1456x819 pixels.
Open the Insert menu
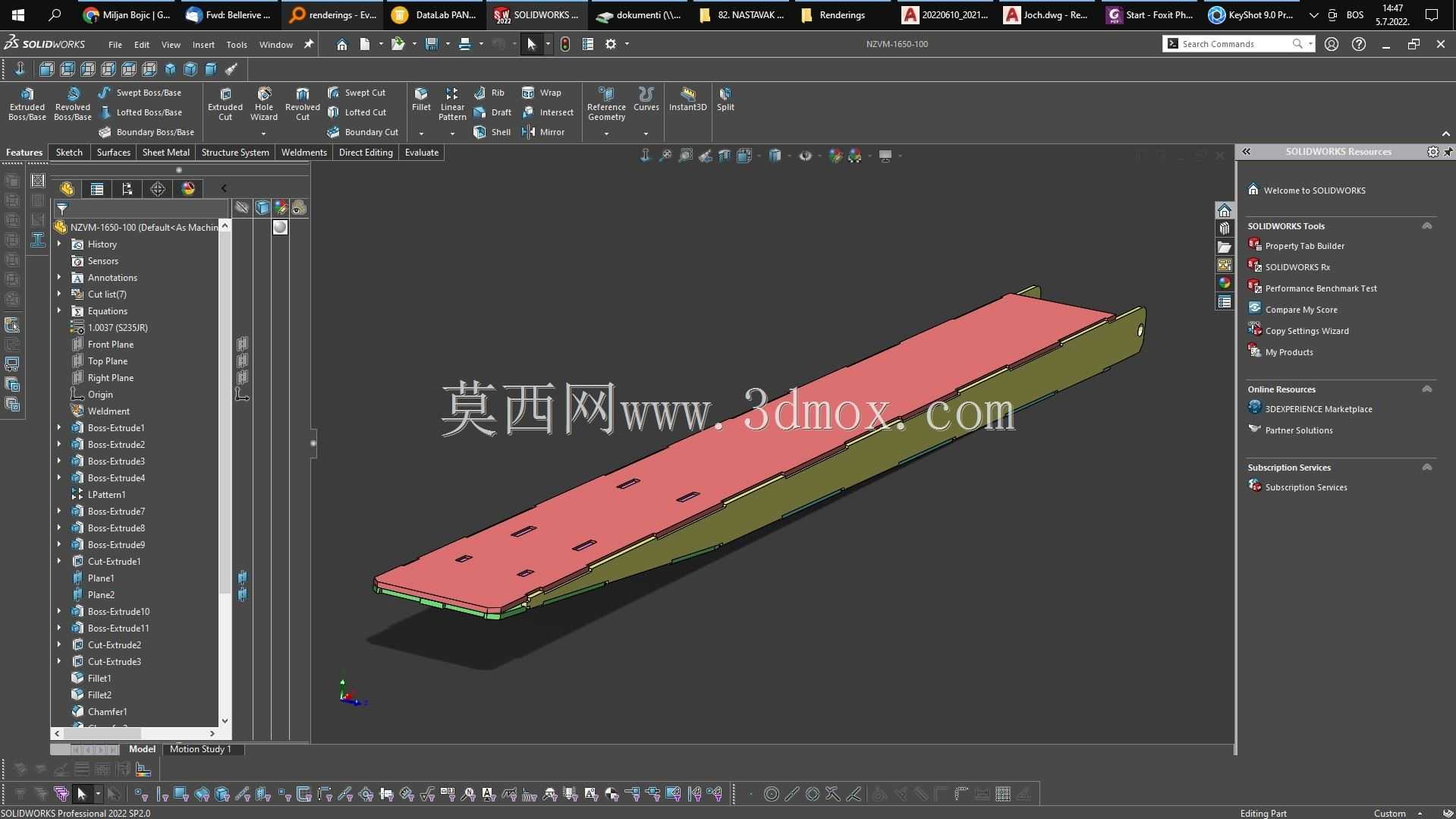point(203,45)
